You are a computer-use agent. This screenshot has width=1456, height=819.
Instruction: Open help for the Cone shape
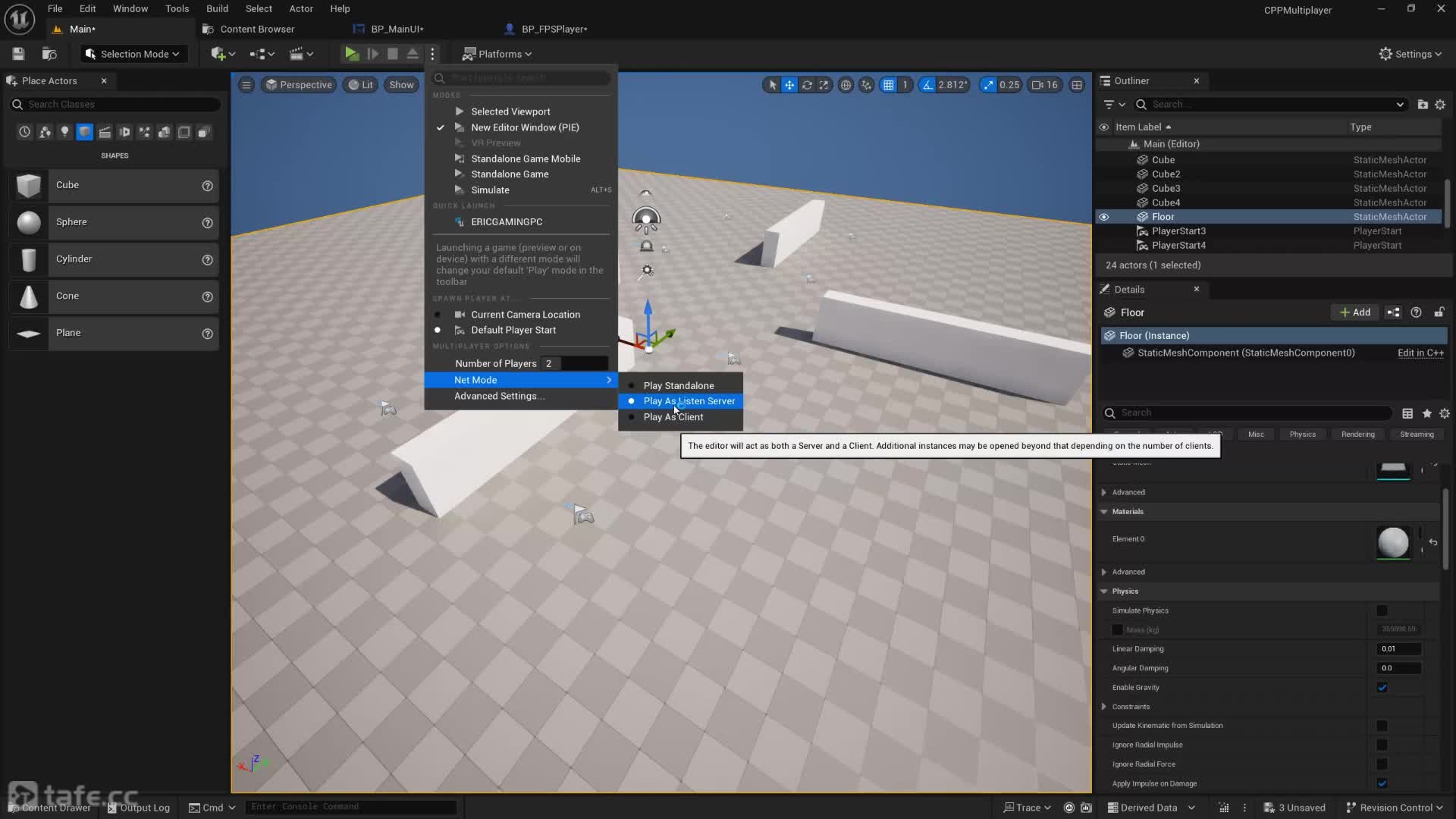207,297
